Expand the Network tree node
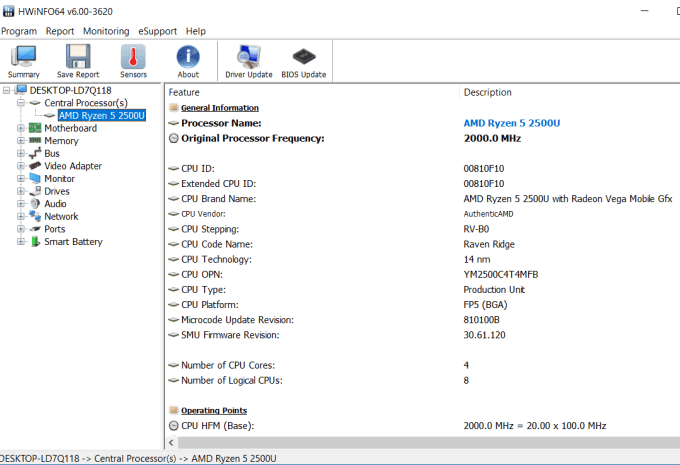The height and width of the screenshot is (465, 680). coord(20,216)
